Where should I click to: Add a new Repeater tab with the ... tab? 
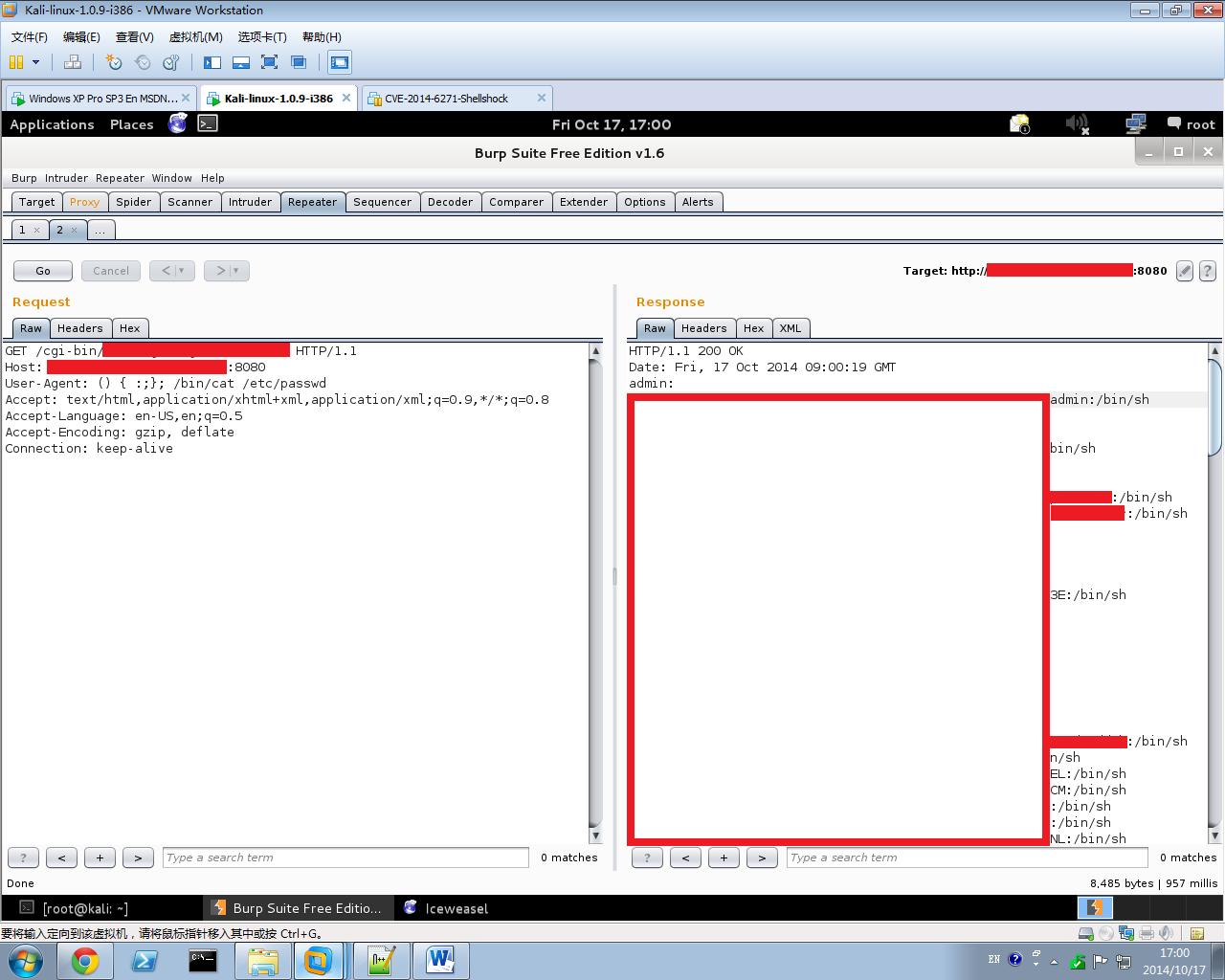coord(100,230)
